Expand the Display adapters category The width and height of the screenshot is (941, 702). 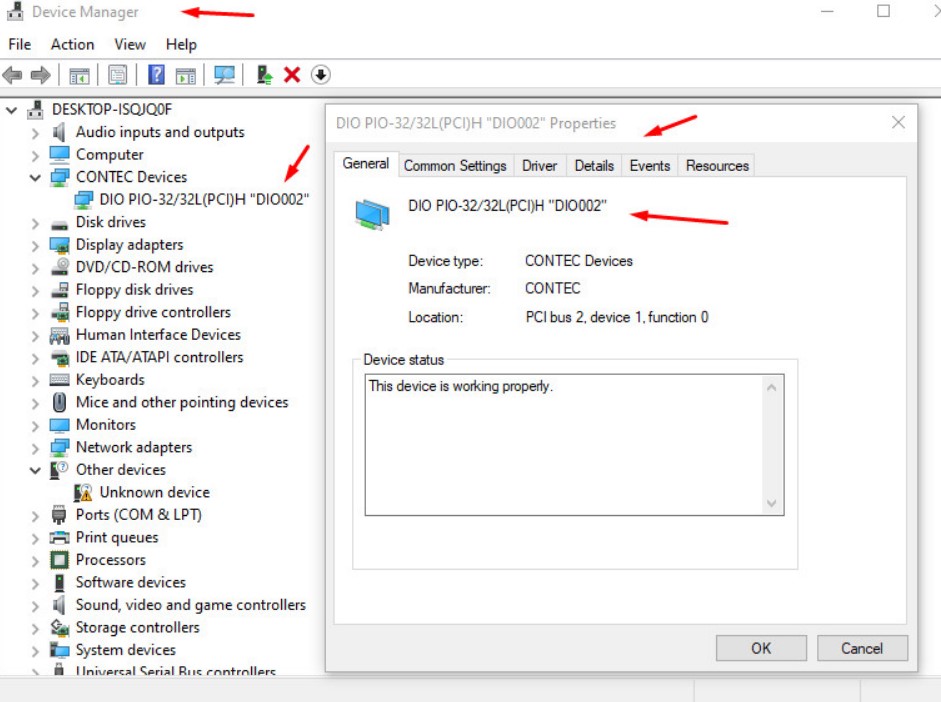(x=35, y=245)
